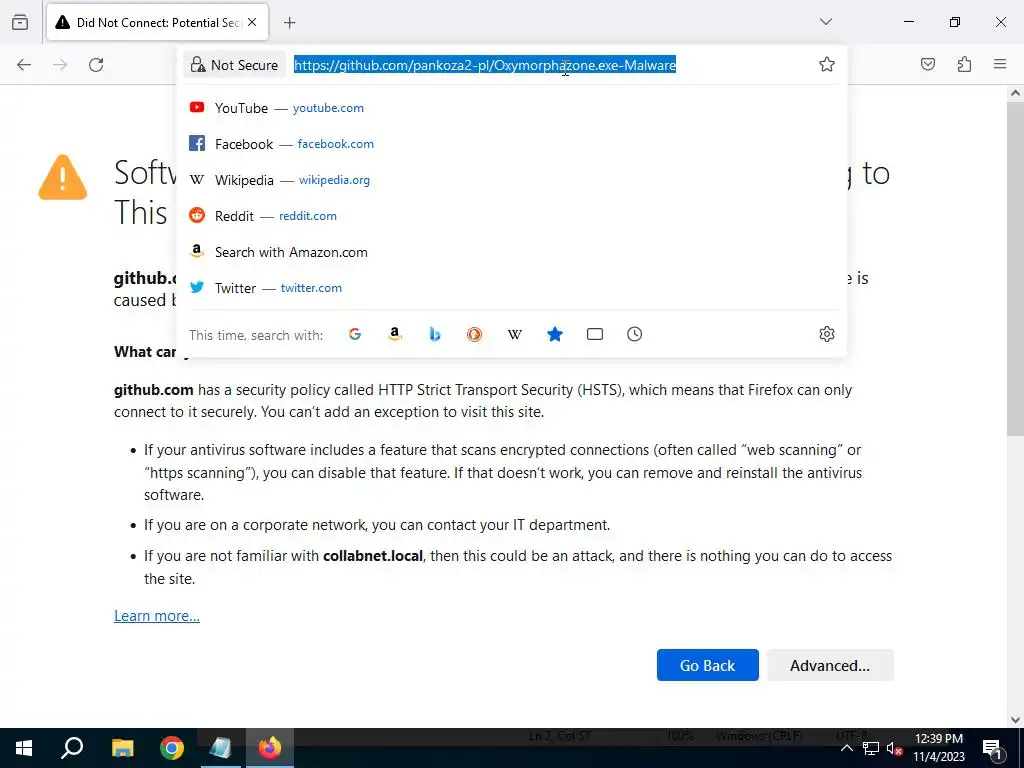Click the highlighted GitHub URL in address bar
Viewport: 1024px width, 768px height.
coord(485,65)
